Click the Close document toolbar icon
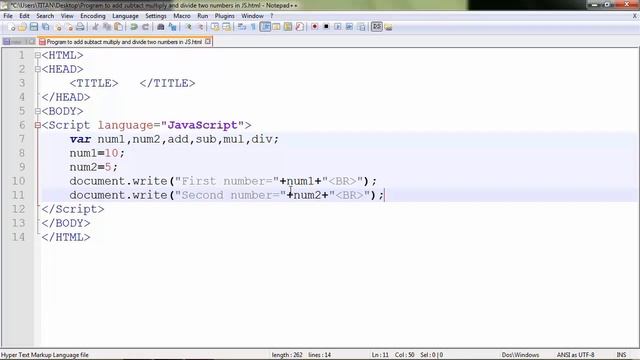640x360 pixels. point(58,27)
